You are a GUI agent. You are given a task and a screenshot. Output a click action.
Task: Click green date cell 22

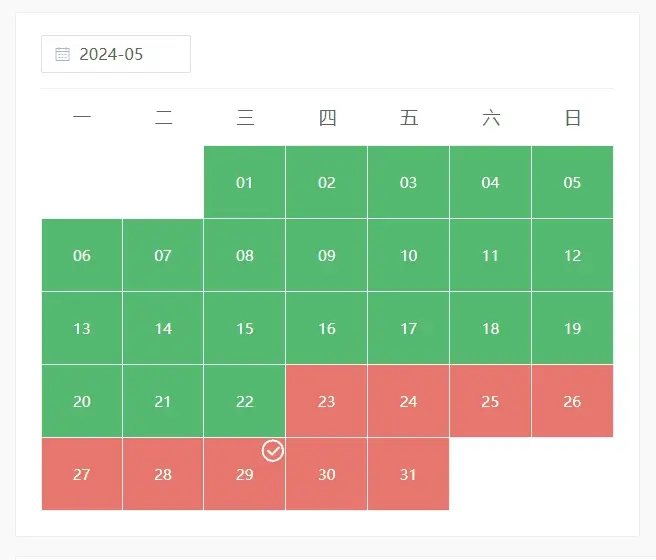pos(245,401)
